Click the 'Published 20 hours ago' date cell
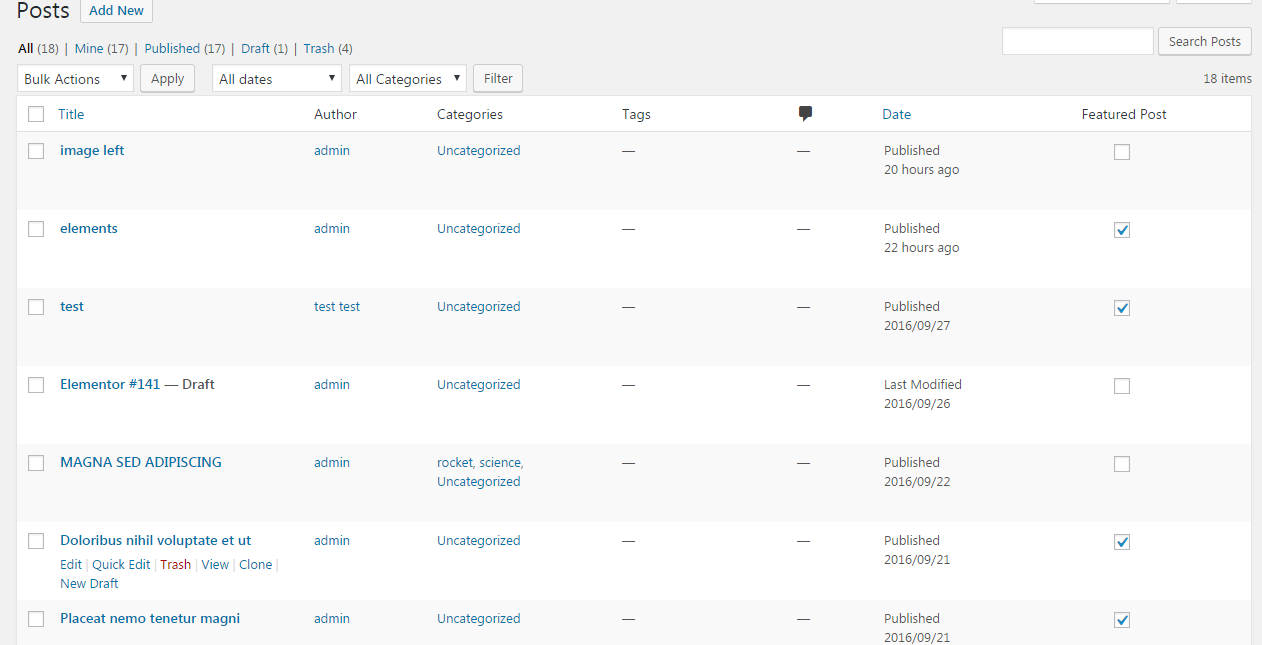 click(x=921, y=160)
